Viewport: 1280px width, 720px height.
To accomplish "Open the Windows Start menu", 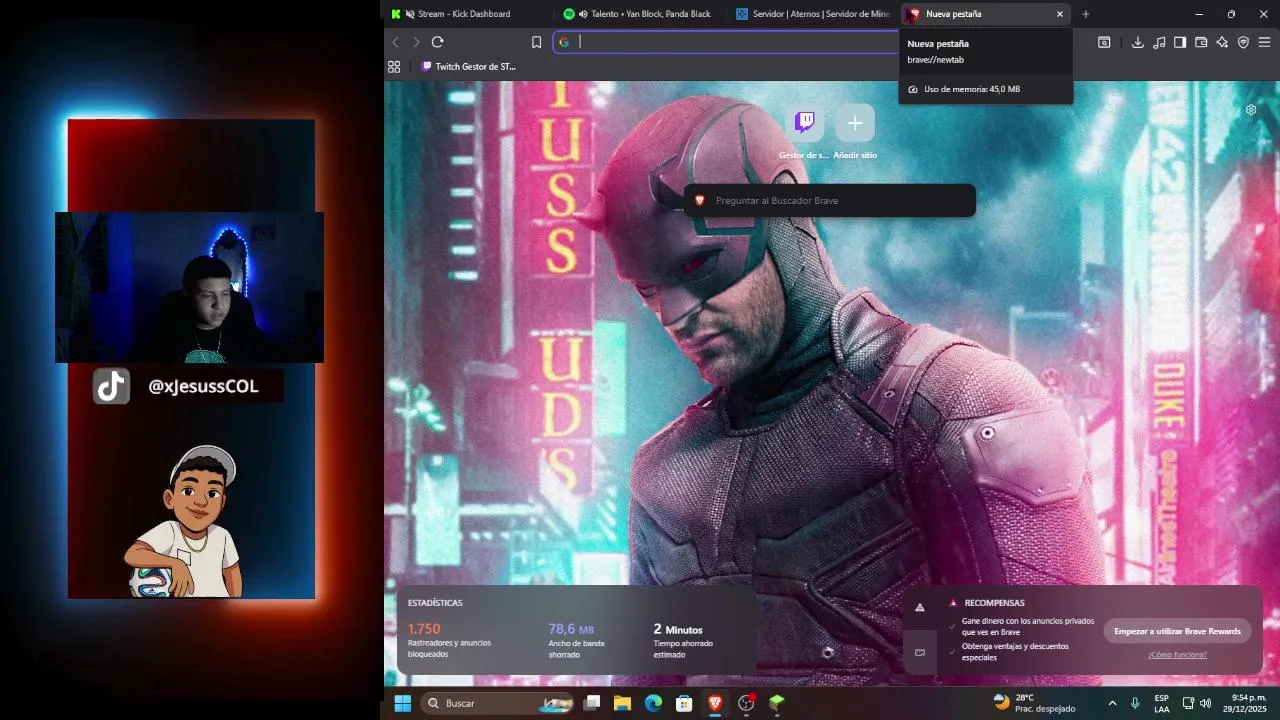I will click(x=402, y=703).
